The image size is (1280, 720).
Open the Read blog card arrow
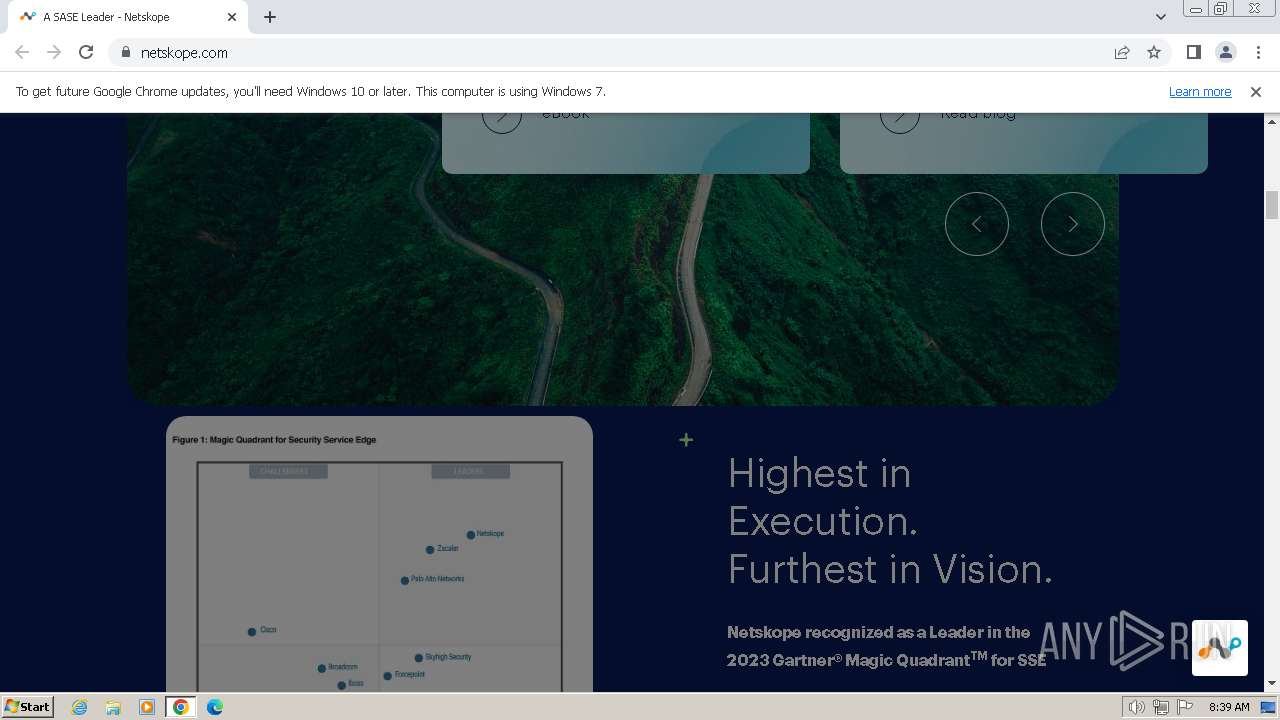pos(900,118)
